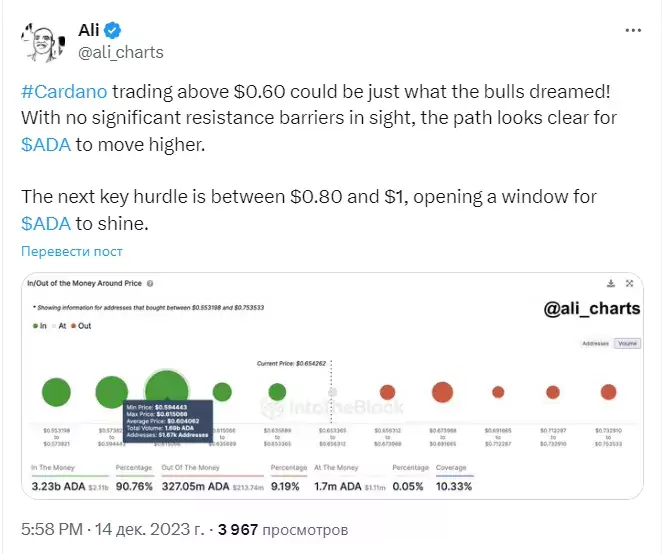
Task: Click the largest green bubble in the chart
Action: click(x=167, y=392)
